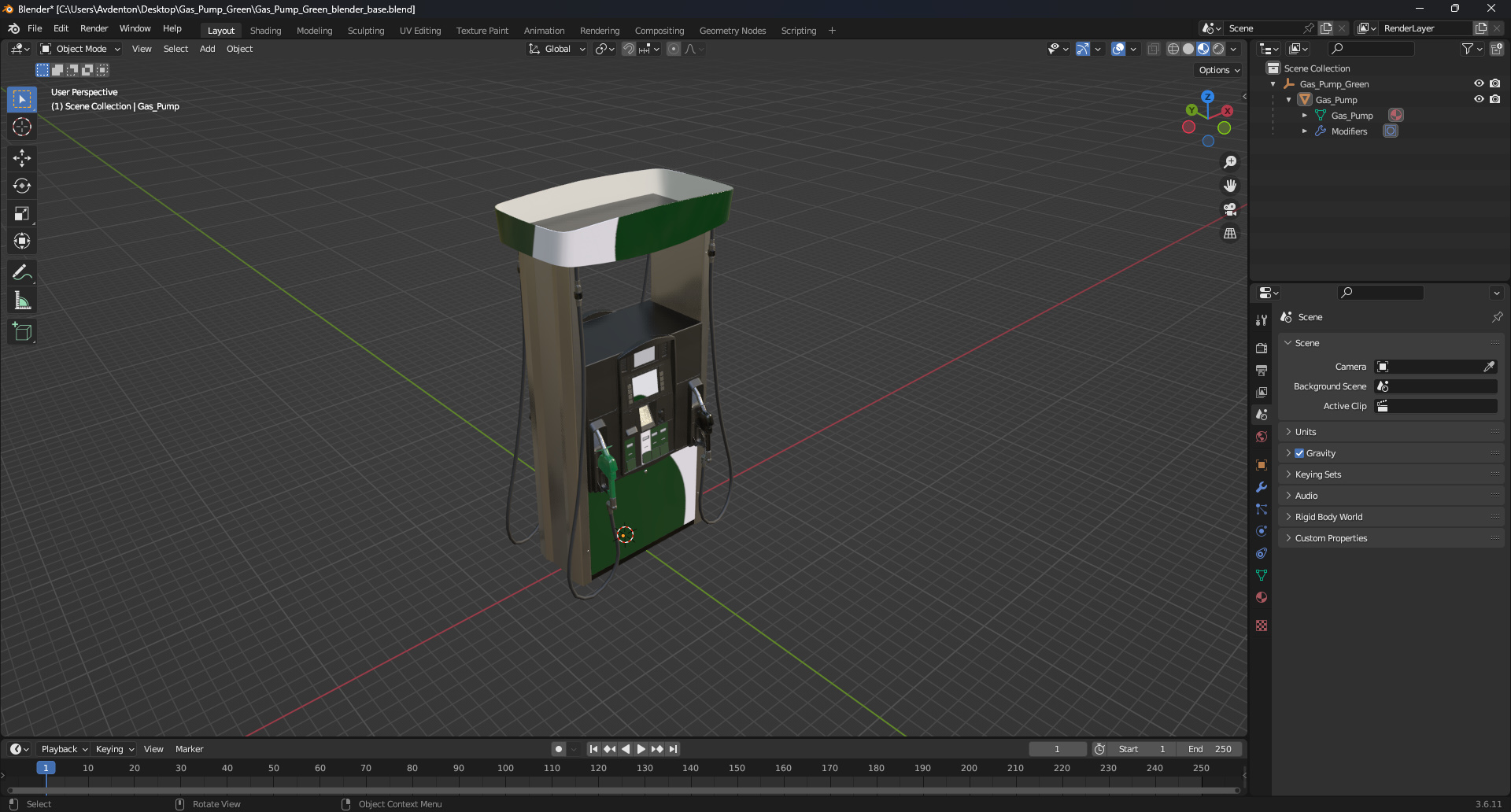The width and height of the screenshot is (1511, 812).
Task: Choose the Add Cube tool
Action: coord(22,332)
